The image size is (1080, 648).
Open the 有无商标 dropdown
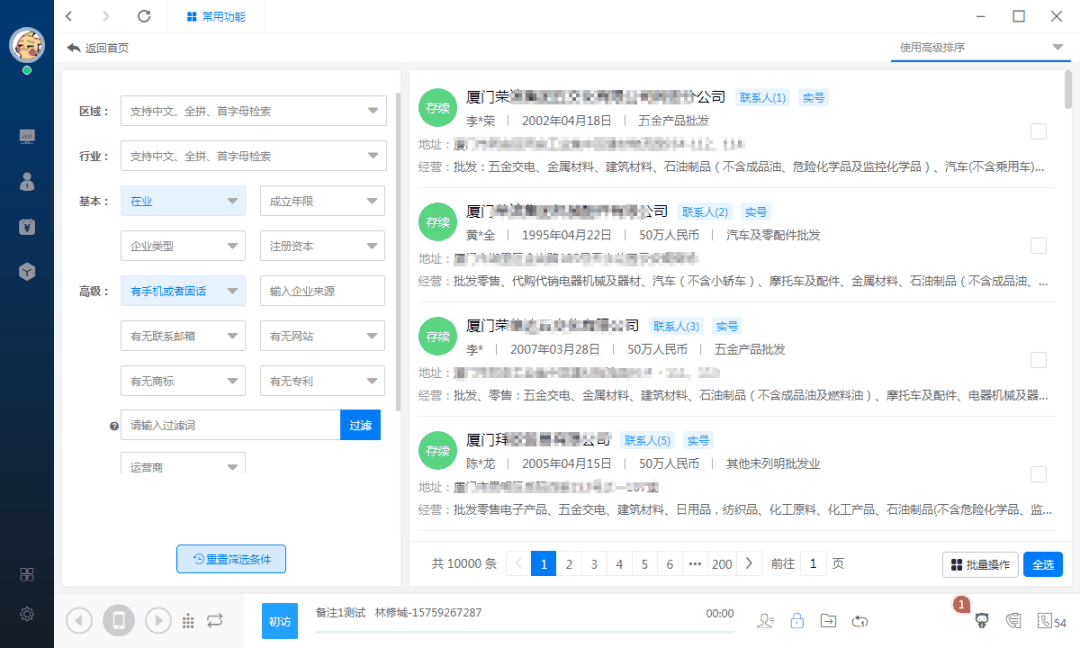click(x=183, y=381)
